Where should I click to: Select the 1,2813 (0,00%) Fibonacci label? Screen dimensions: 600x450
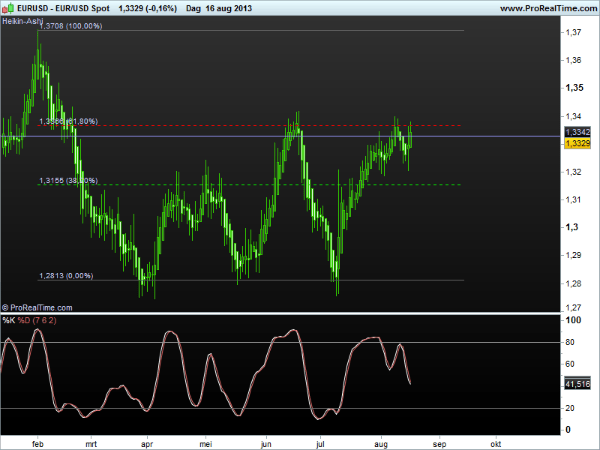pyautogui.click(x=66, y=276)
